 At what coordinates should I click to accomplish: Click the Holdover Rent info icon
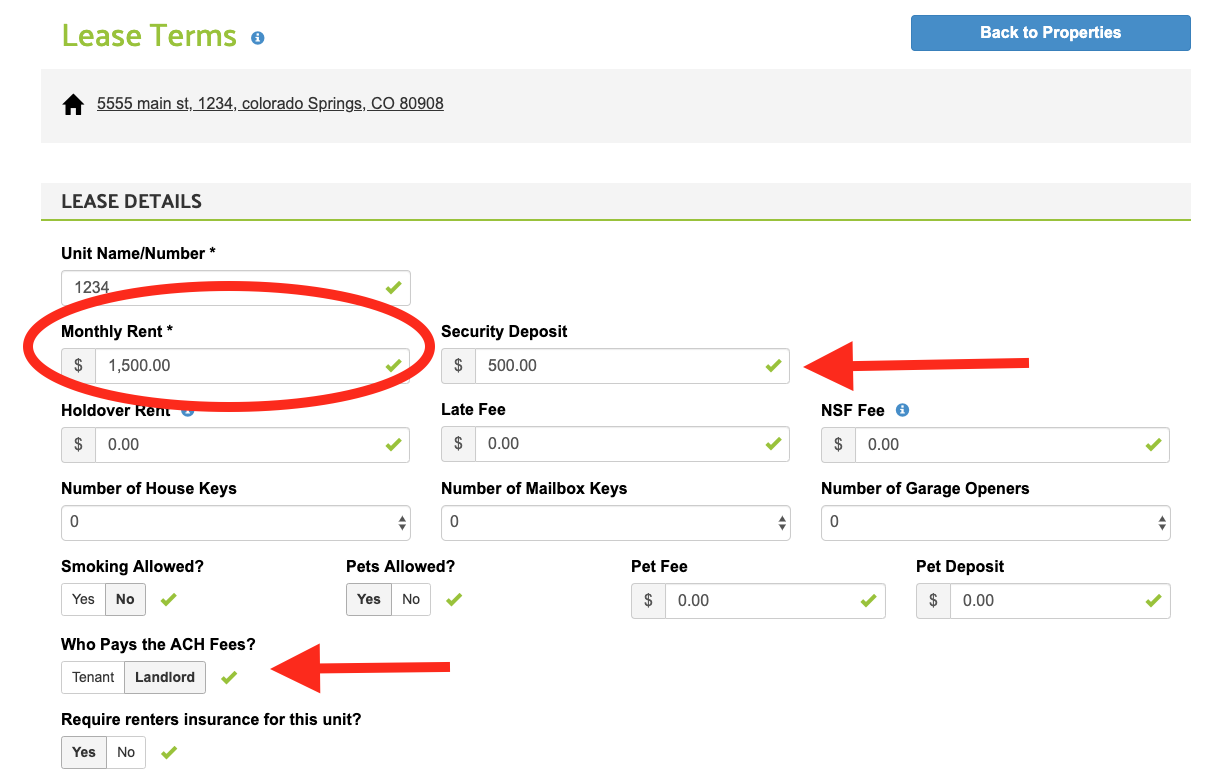187,410
